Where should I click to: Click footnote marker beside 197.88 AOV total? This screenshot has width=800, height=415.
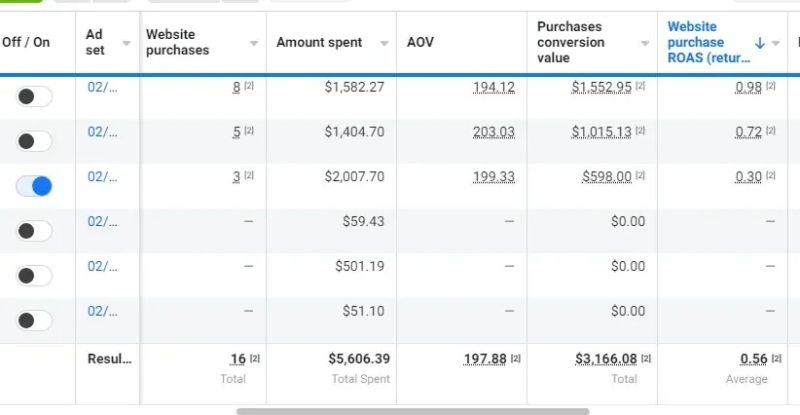[x=516, y=358]
